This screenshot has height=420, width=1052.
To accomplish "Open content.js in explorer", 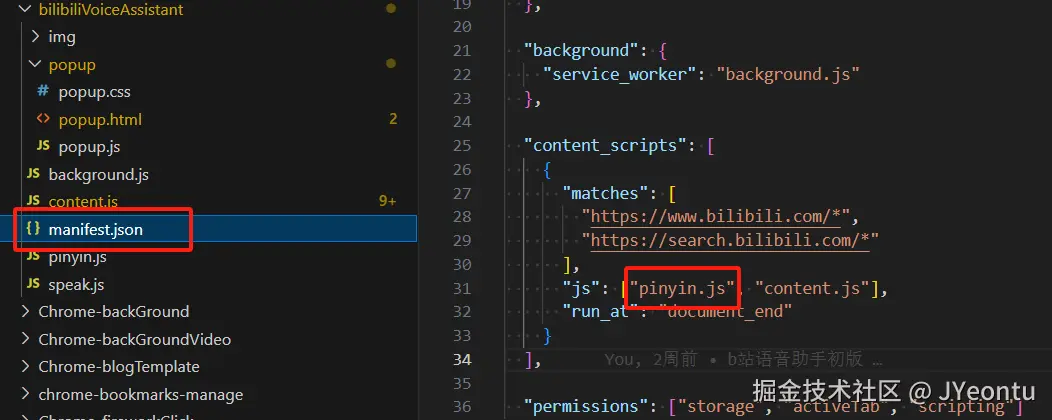I will click(x=83, y=201).
